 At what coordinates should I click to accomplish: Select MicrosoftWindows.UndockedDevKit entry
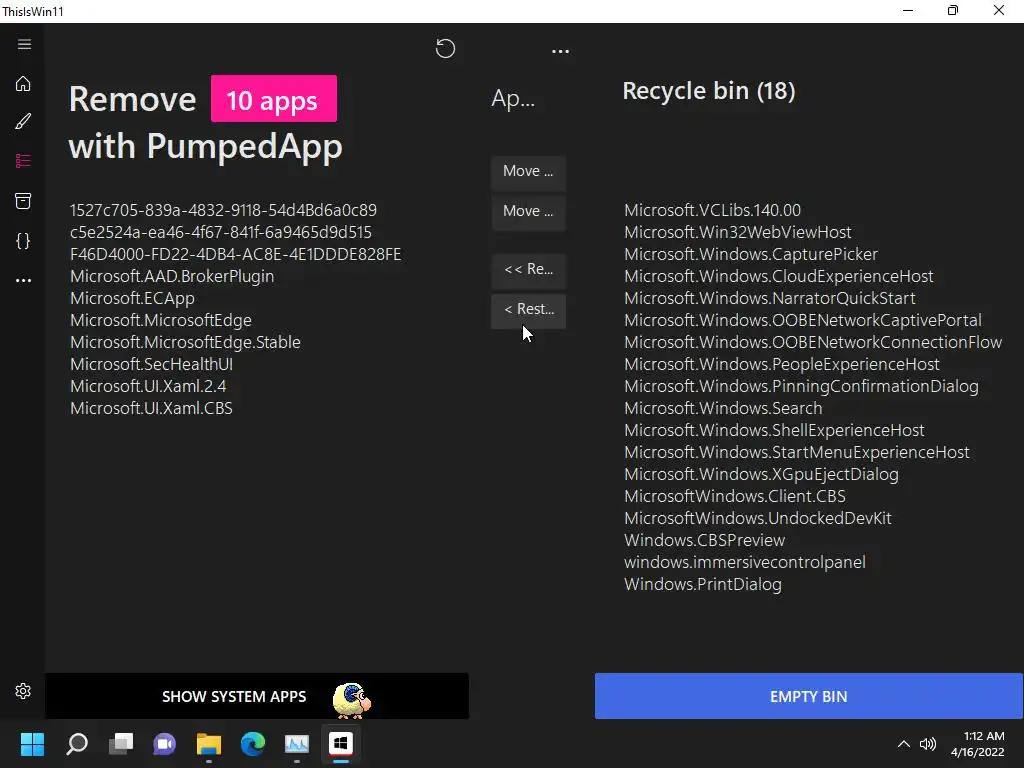(758, 519)
